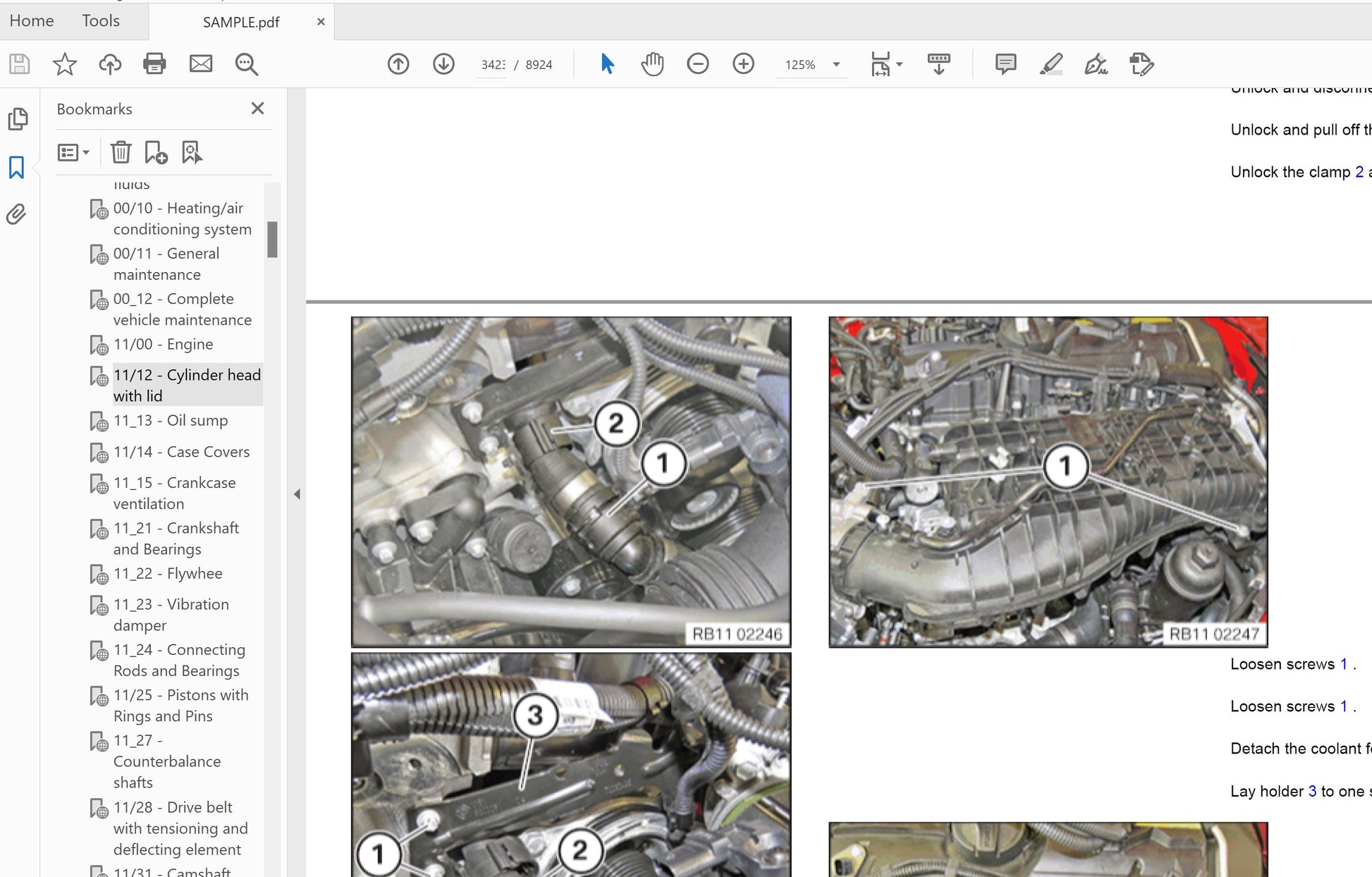This screenshot has height=877, width=1372.
Task: Print the SAMPLE.pdf document
Action: tap(154, 63)
